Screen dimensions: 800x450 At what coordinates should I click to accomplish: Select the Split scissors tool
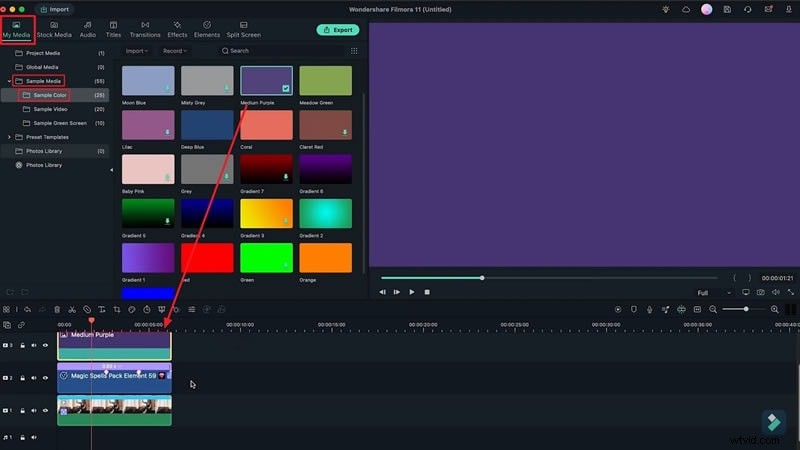[x=72, y=310]
